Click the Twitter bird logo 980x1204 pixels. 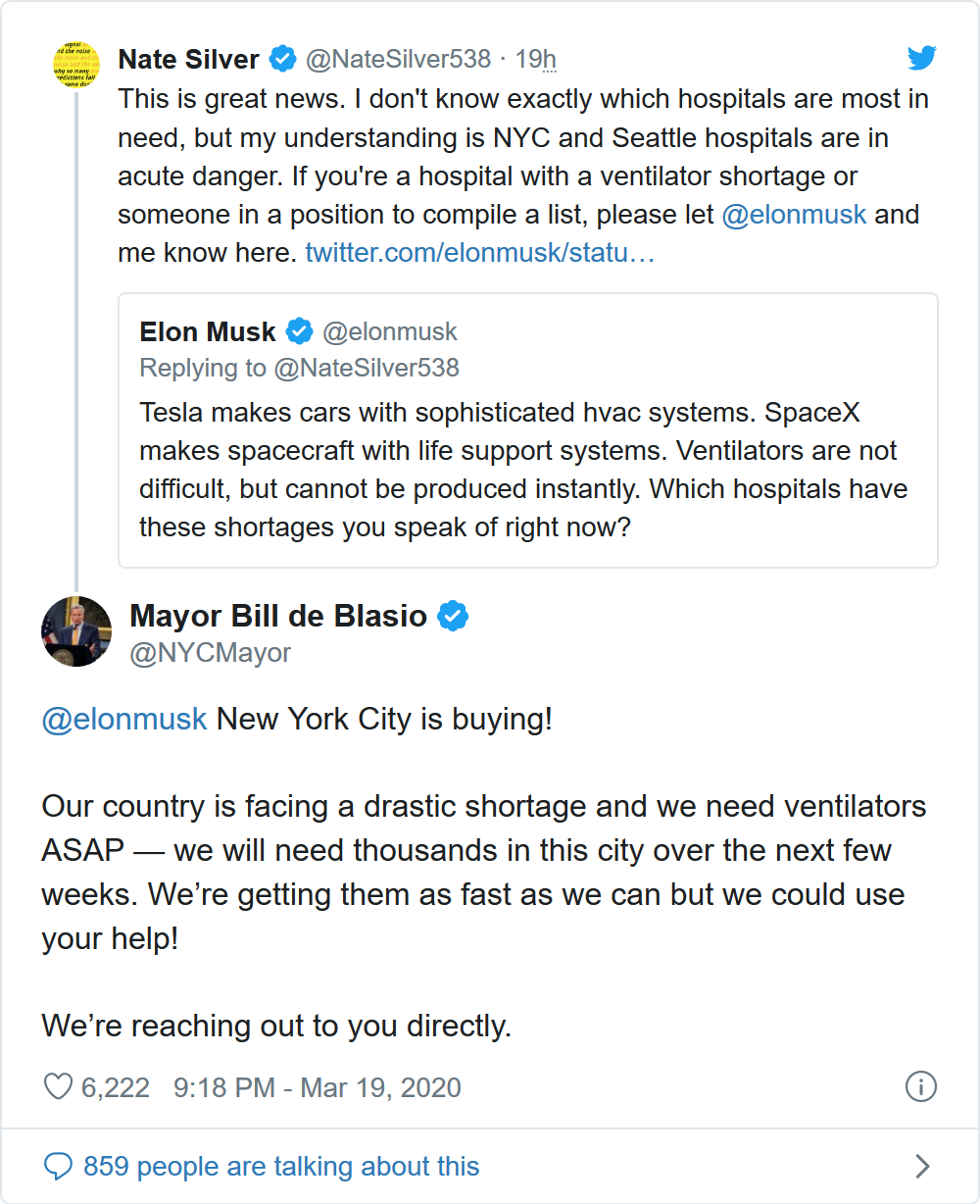pyautogui.click(x=921, y=59)
